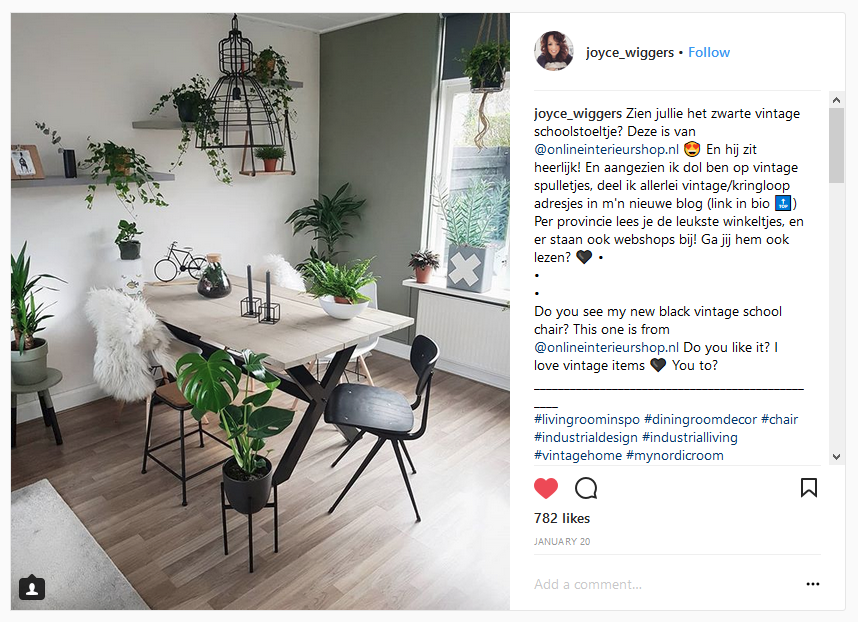Screen dimensions: 858x622
Task: Open the January 20 post date
Action: (562, 542)
